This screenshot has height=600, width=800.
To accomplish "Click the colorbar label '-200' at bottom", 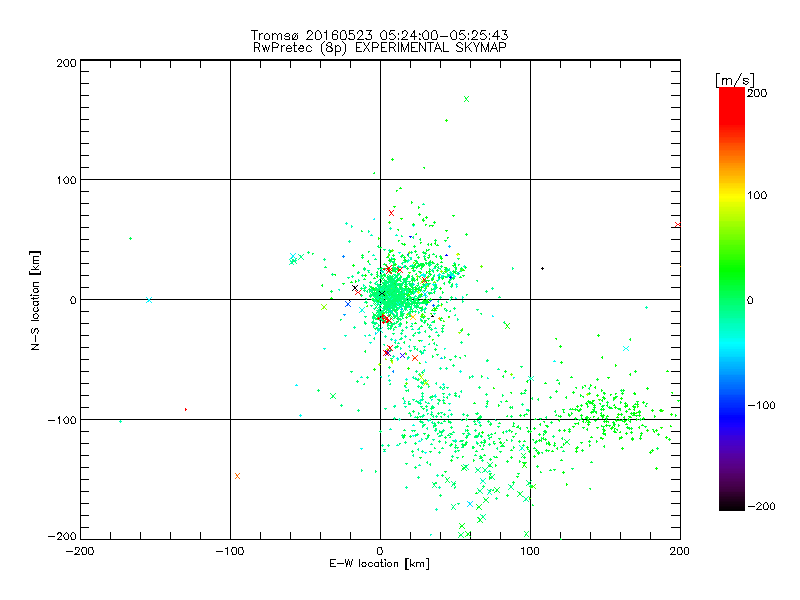I will (x=761, y=506).
